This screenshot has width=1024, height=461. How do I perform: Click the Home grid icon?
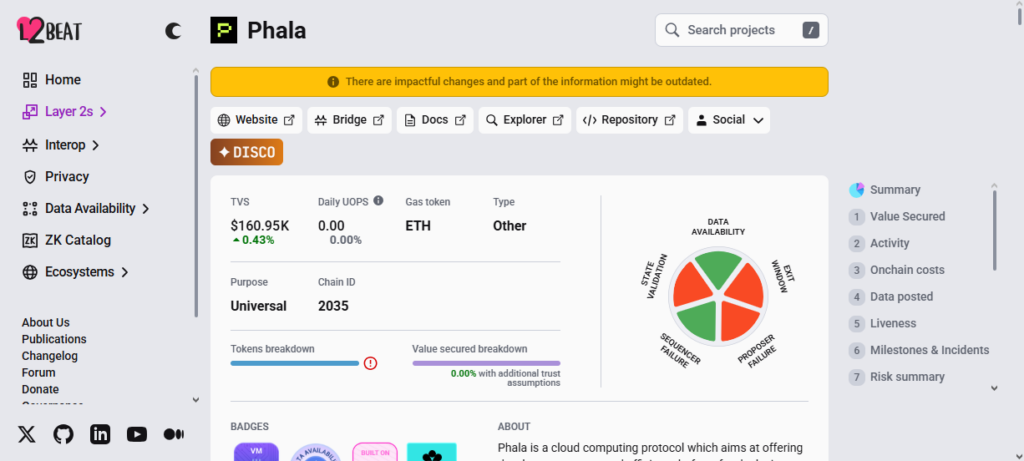30,80
